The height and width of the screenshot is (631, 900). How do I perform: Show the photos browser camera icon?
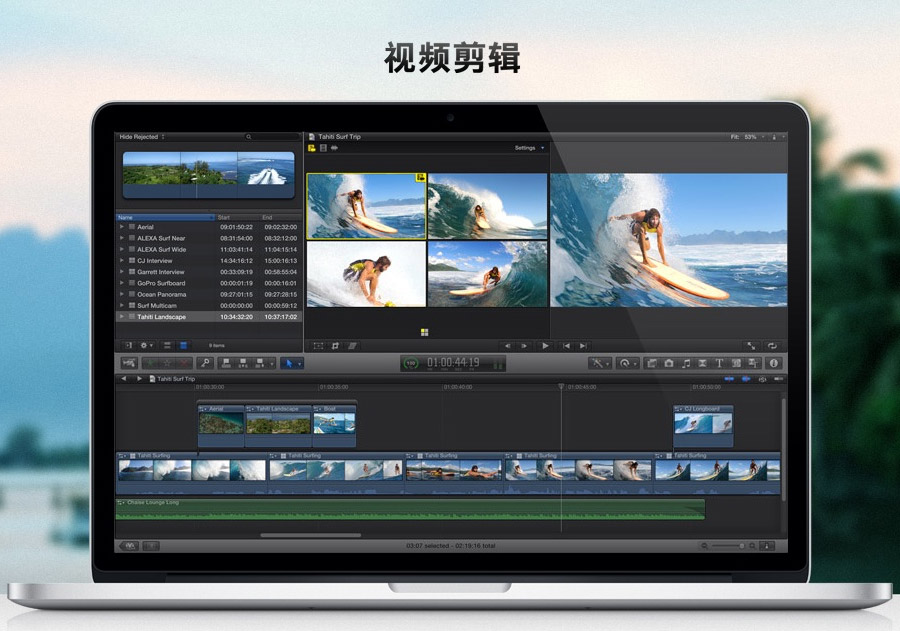[669, 363]
